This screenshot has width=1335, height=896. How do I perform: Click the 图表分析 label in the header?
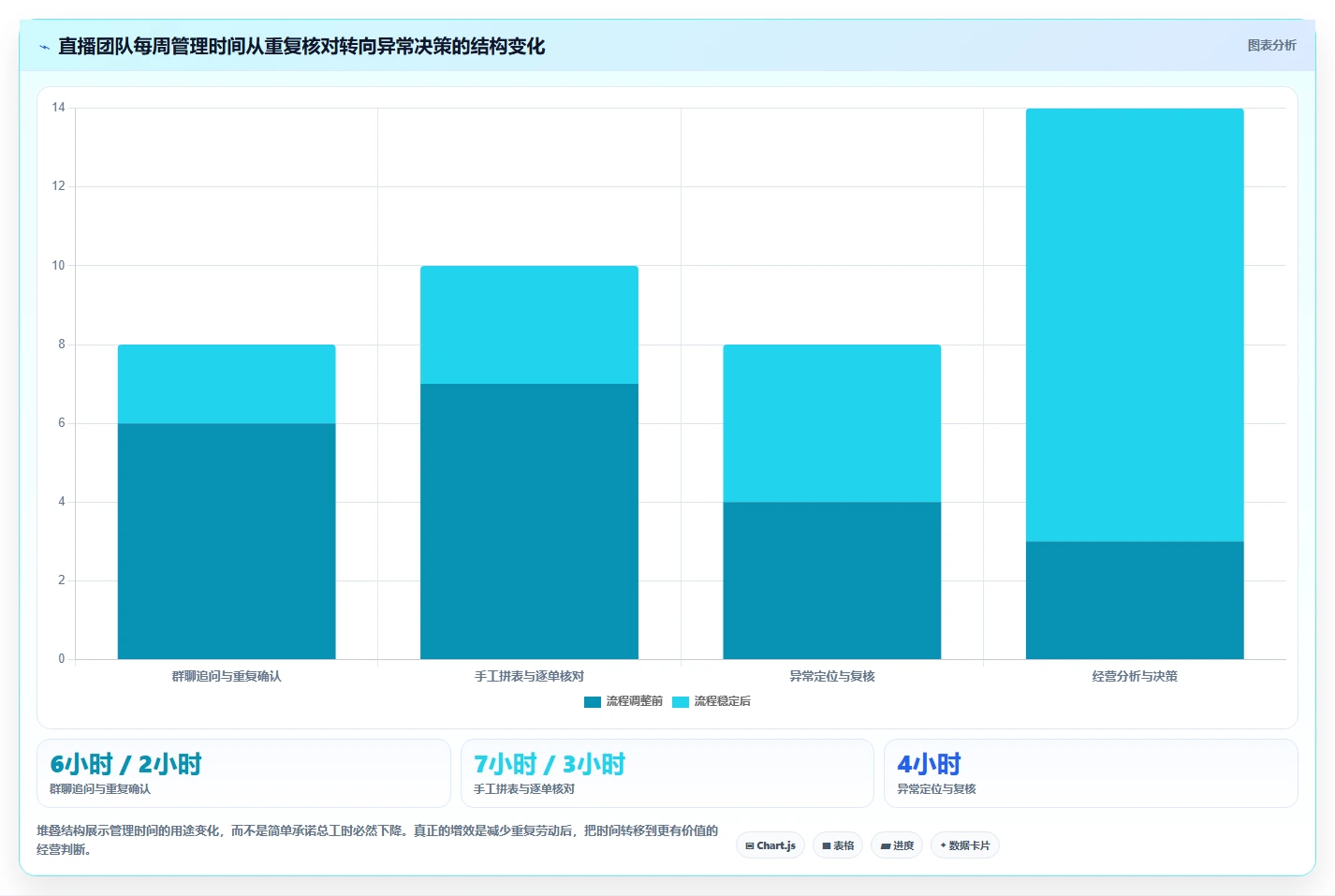click(x=1271, y=45)
